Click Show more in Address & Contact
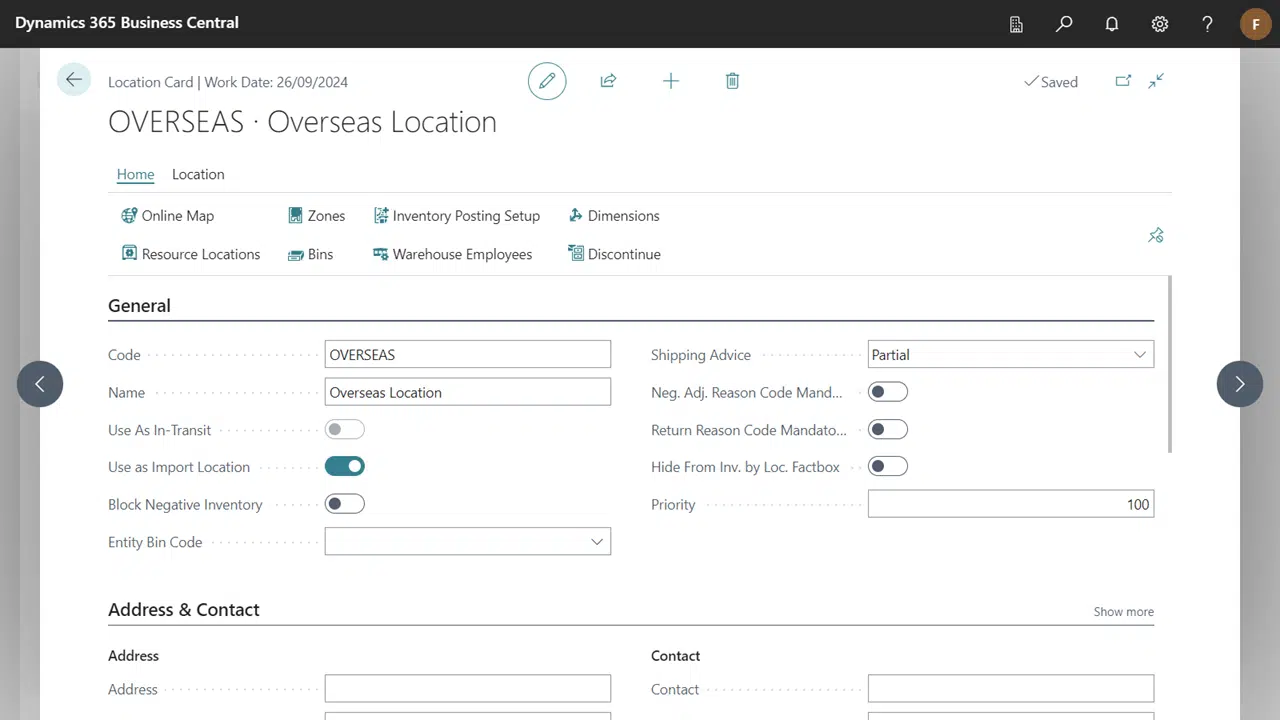Image resolution: width=1280 pixels, height=720 pixels. [1123, 611]
